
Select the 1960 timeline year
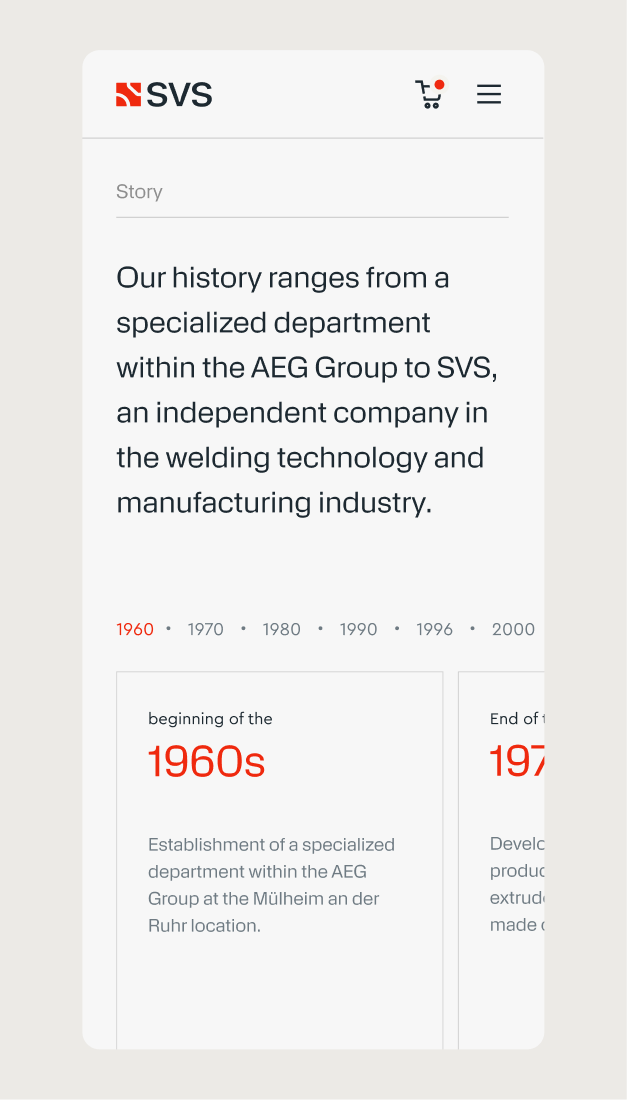(x=135, y=629)
